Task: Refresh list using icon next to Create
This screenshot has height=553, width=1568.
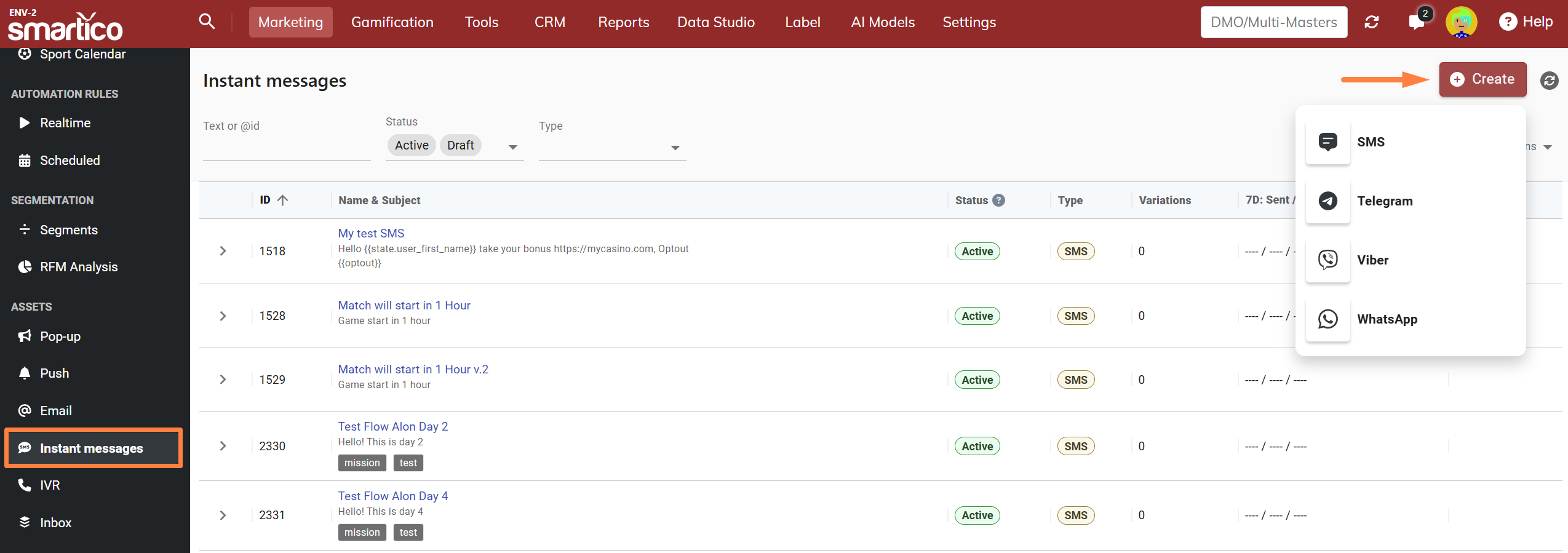Action: pos(1549,81)
